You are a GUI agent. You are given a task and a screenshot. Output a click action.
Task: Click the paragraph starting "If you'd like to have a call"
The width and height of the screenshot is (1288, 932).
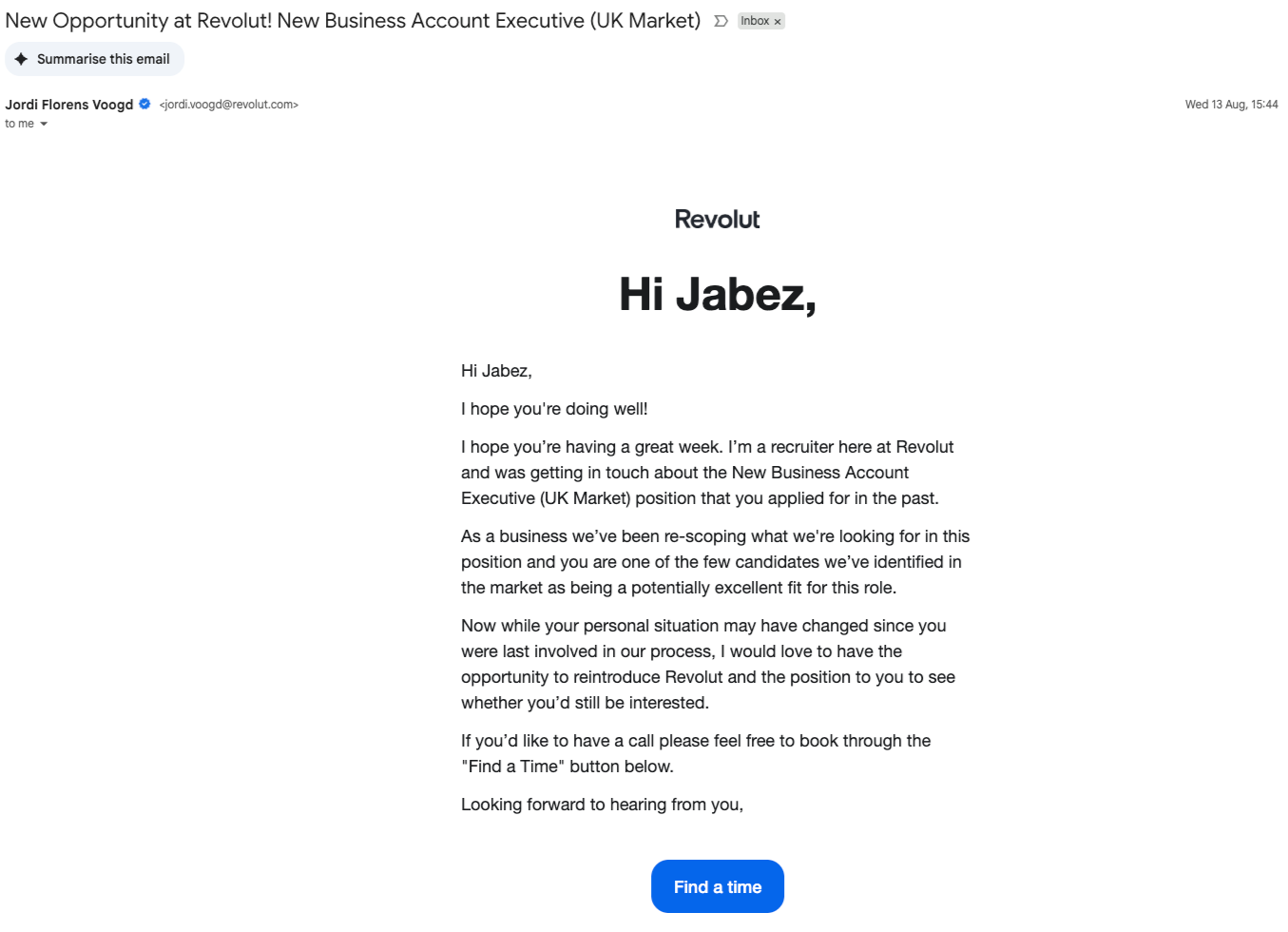coord(696,753)
